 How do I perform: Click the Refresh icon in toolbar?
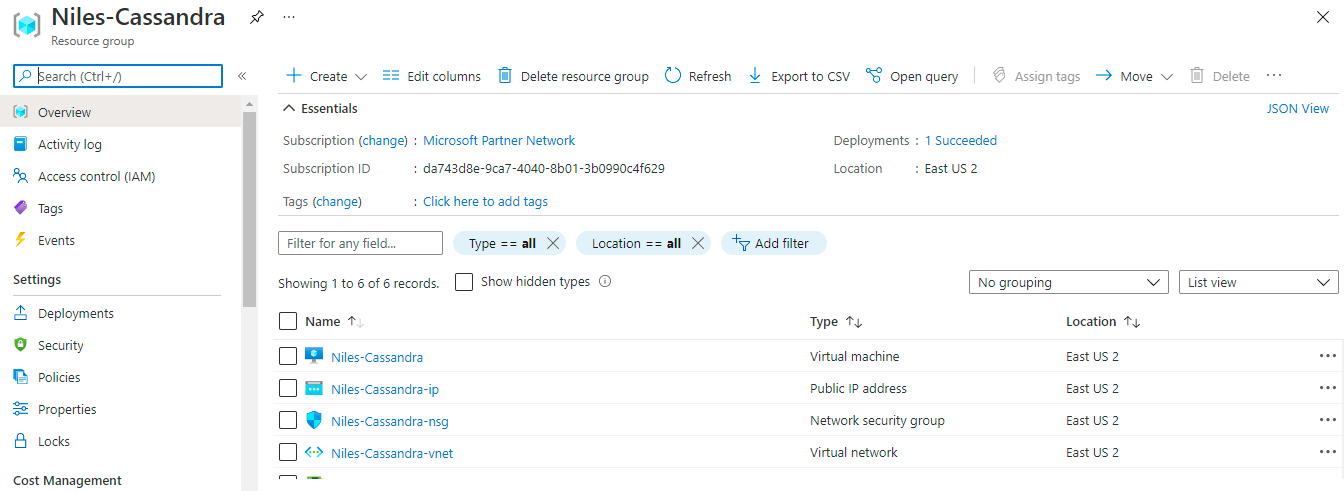(673, 76)
